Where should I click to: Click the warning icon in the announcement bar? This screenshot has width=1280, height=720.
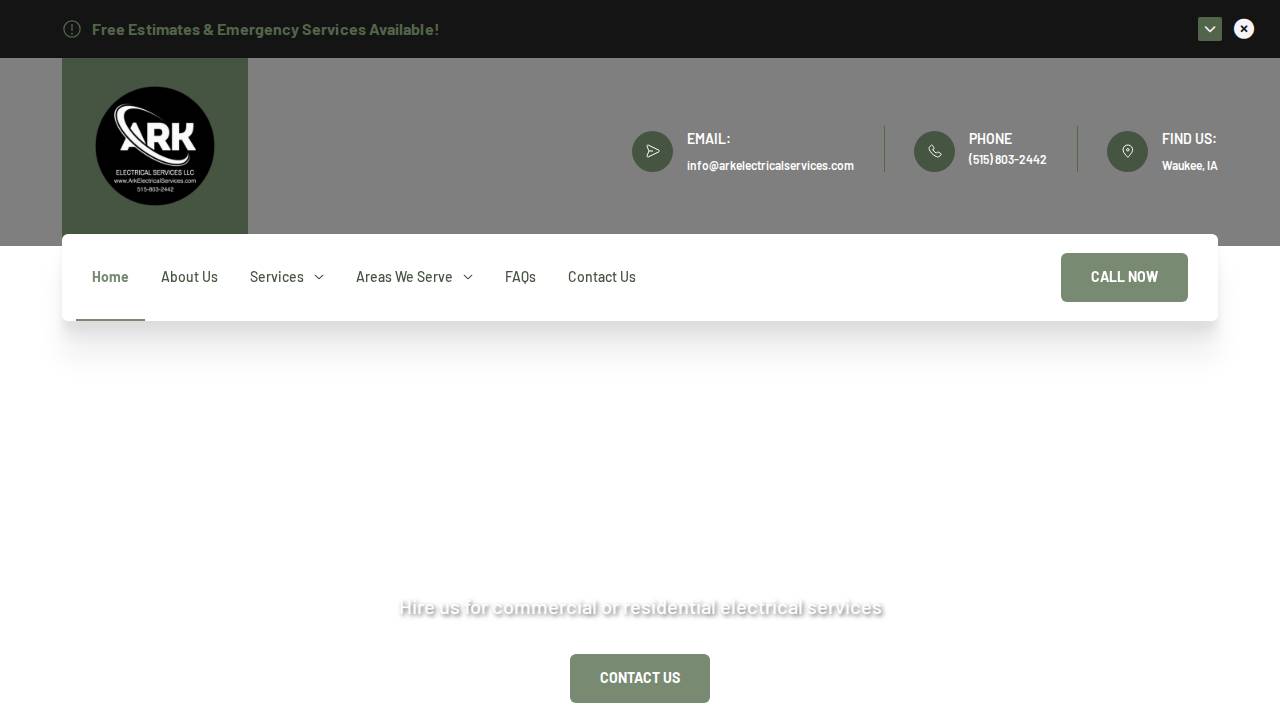coord(72,29)
